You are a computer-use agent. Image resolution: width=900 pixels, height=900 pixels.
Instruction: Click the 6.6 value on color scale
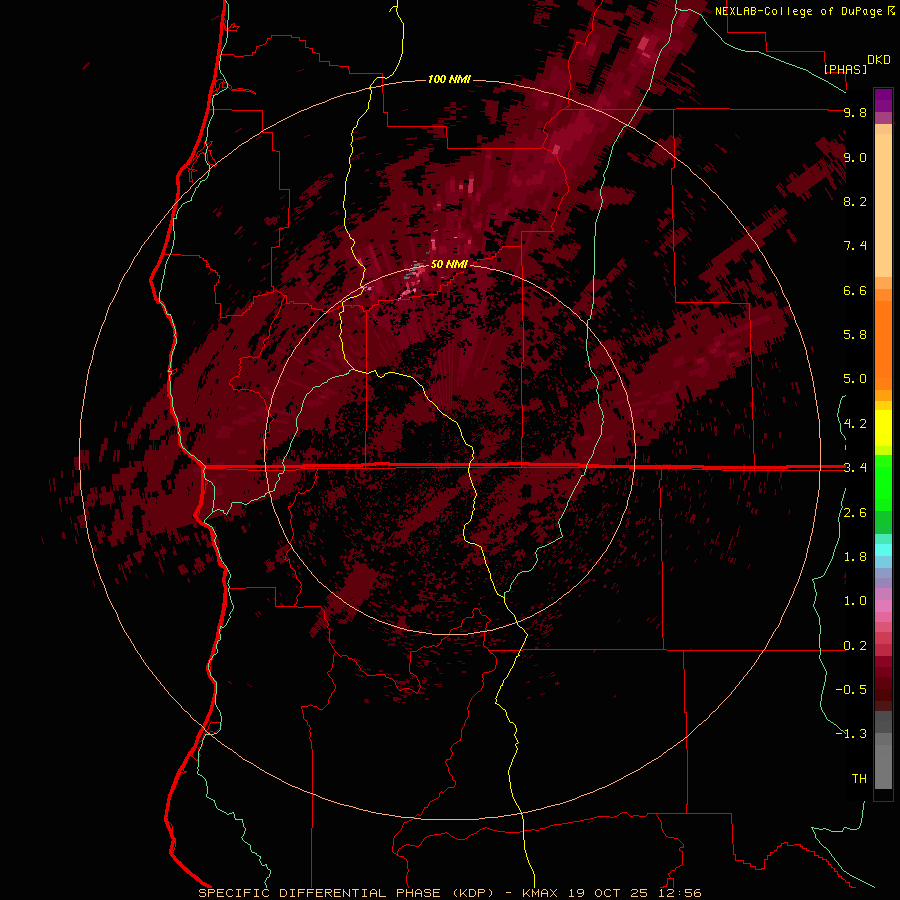[x=855, y=290]
